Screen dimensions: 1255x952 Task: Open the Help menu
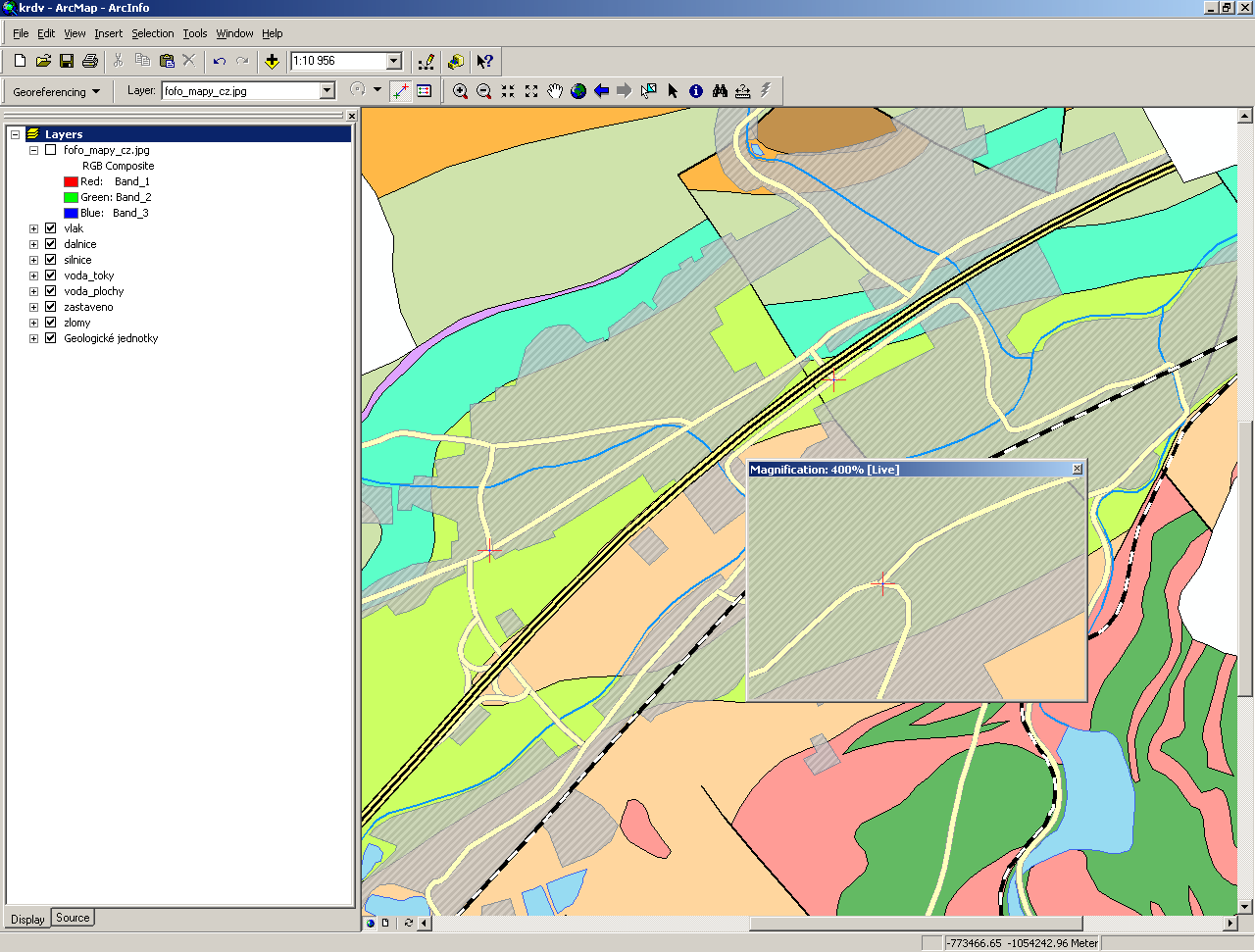tap(272, 33)
